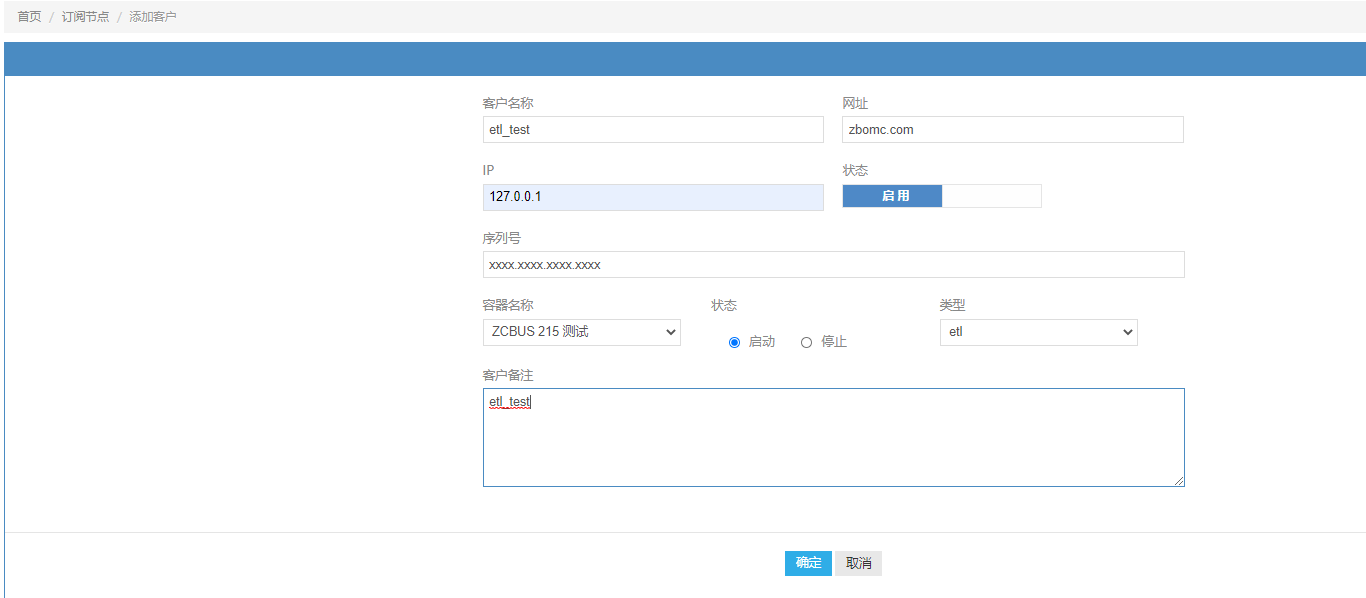
Task: Click the 网址 field with zbomc.com
Action: (1012, 130)
